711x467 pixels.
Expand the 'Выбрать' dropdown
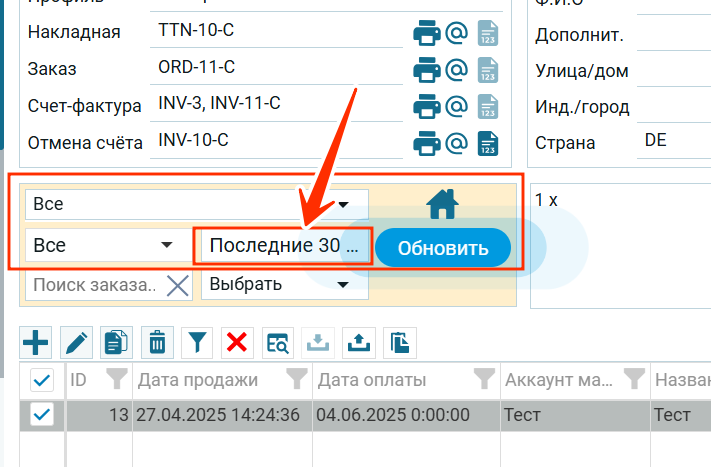(x=284, y=284)
